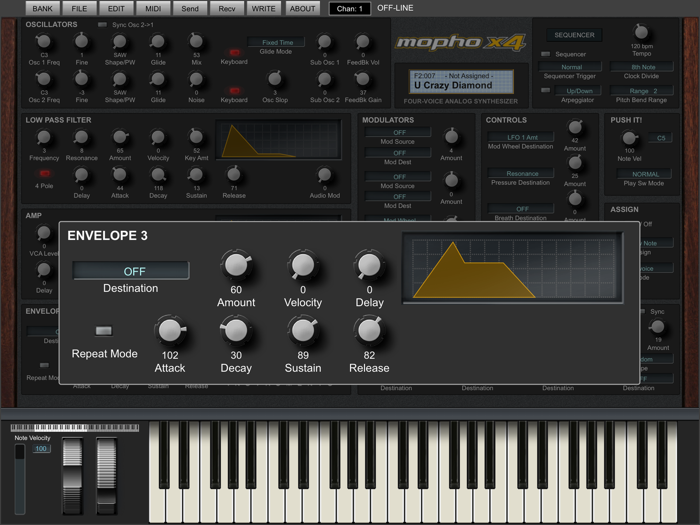The image size is (700, 525).
Task: Toggle the Arpeggiator switch
Action: point(546,90)
